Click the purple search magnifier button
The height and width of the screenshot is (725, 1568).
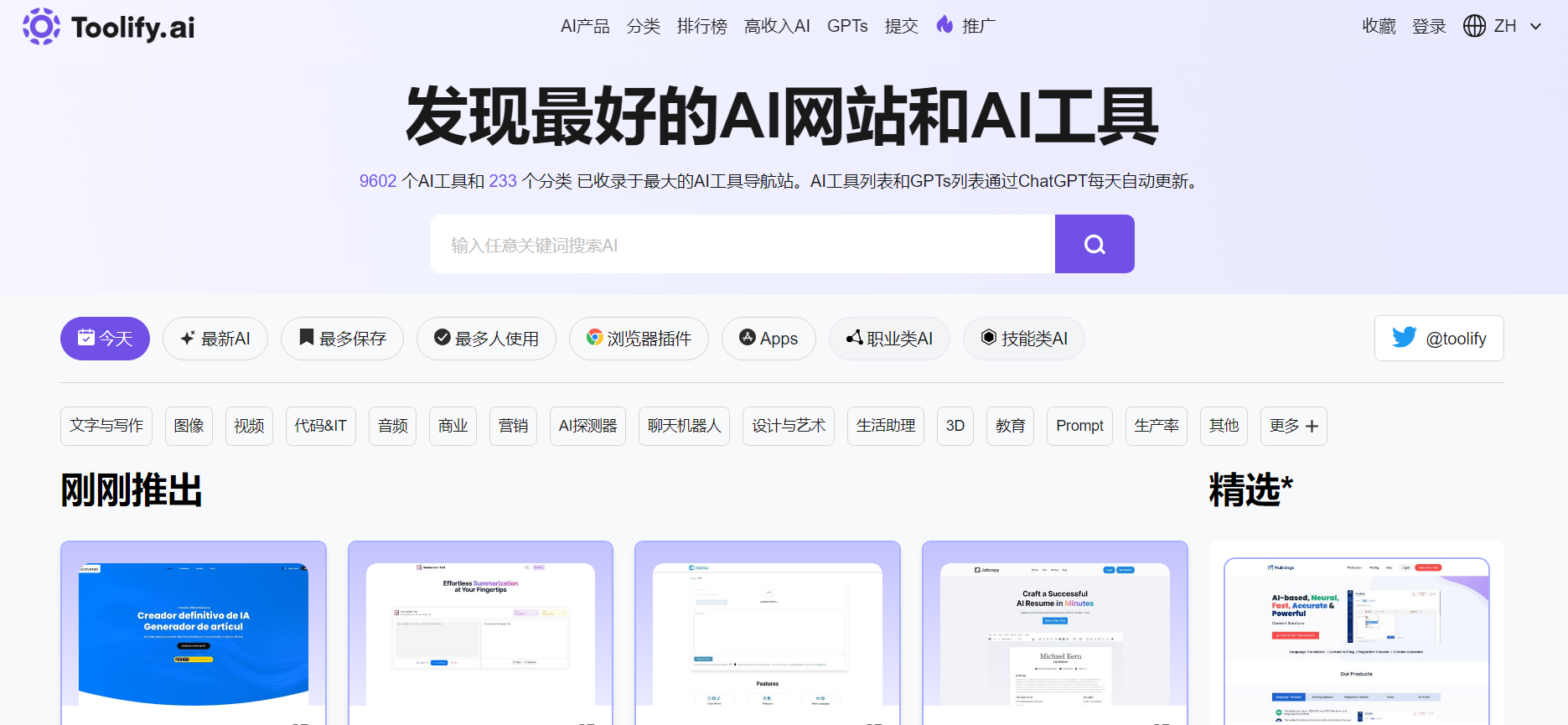(1094, 244)
